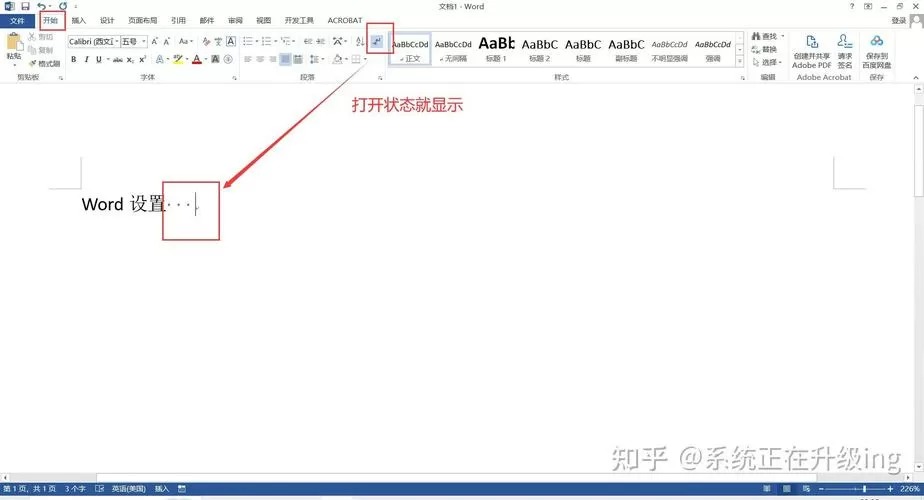Click the 226% zoom level value
The image size is (924, 500).
coord(909,489)
